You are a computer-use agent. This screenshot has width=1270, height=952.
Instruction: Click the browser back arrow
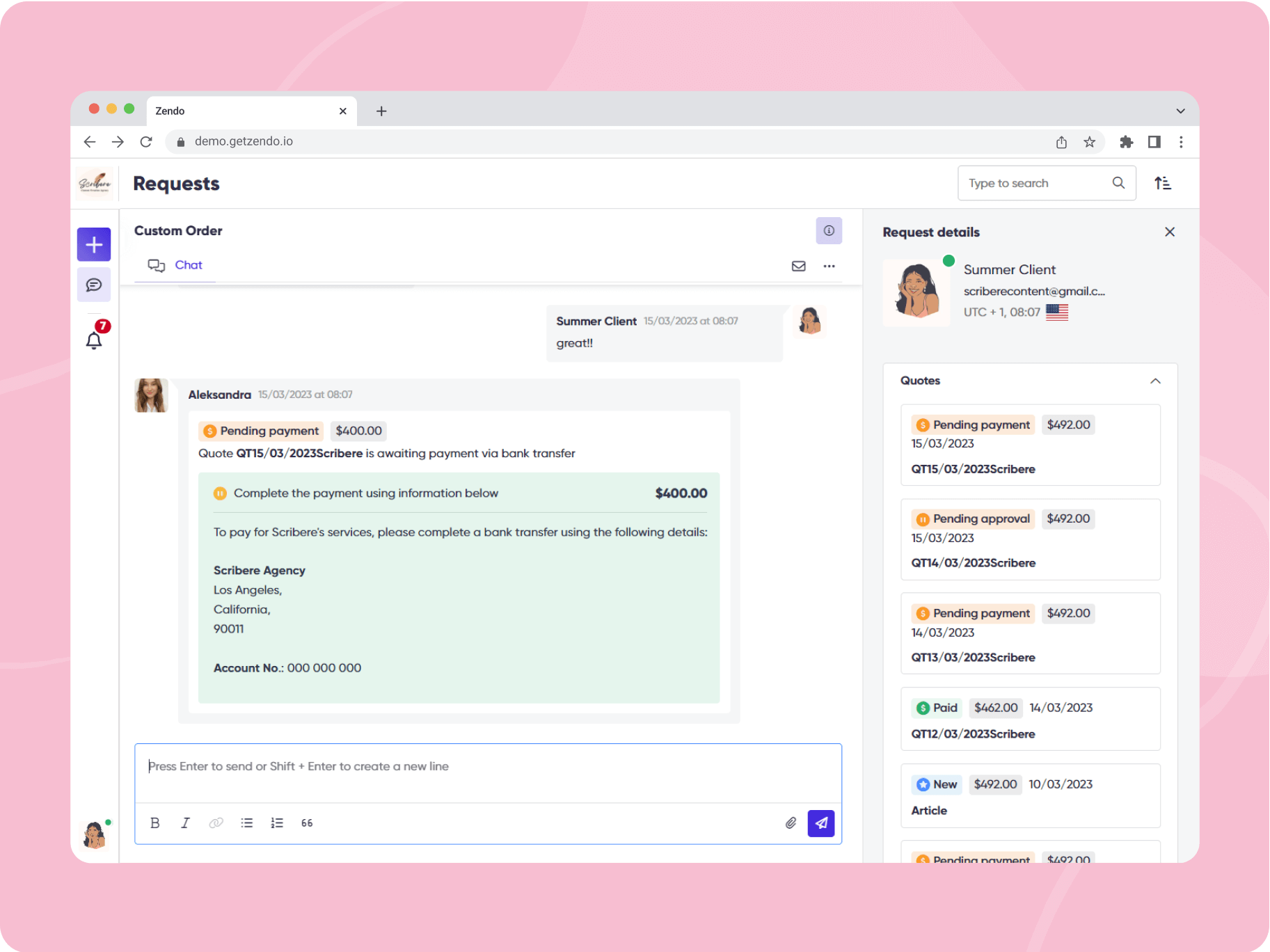(x=90, y=142)
